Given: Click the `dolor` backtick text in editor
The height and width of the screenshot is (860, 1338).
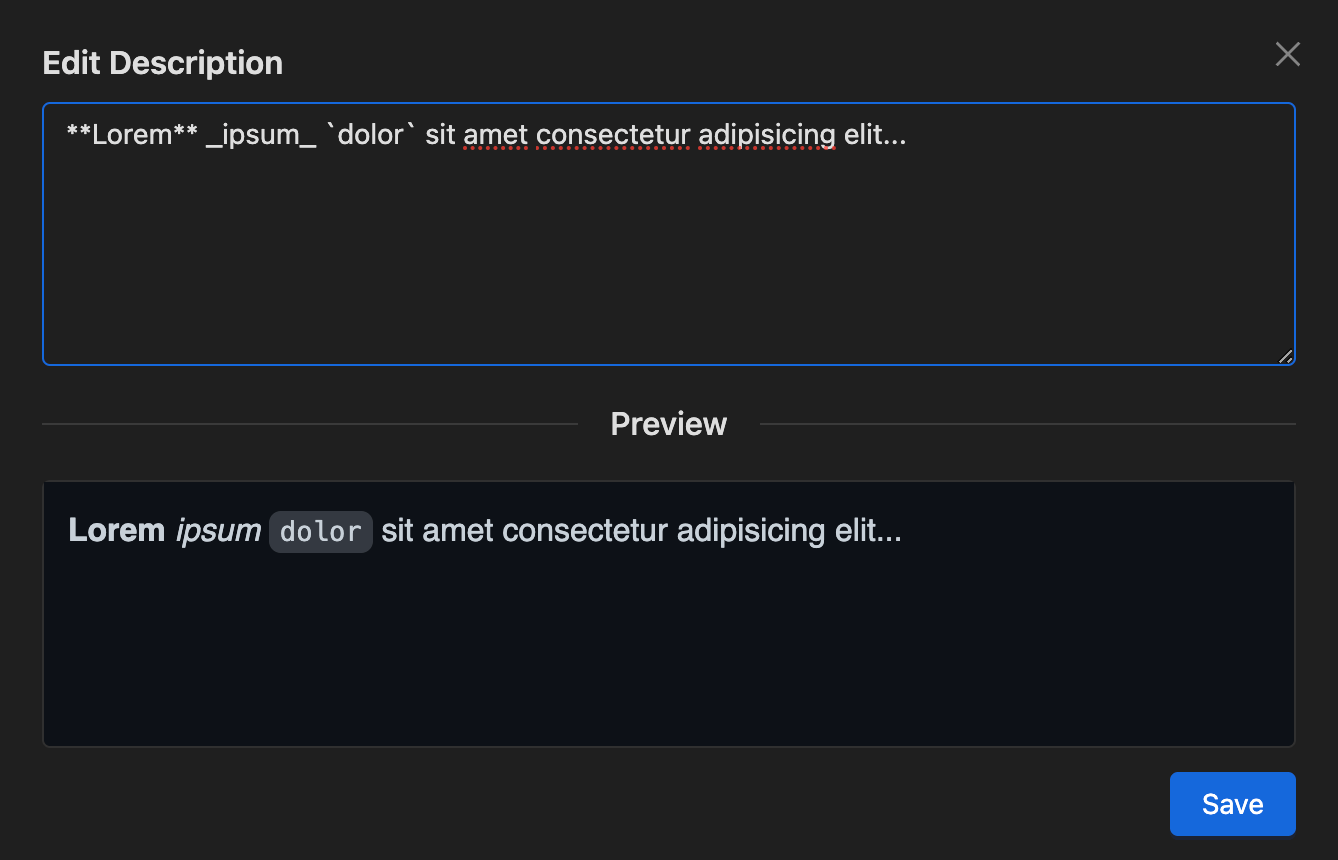Looking at the screenshot, I should tap(371, 135).
